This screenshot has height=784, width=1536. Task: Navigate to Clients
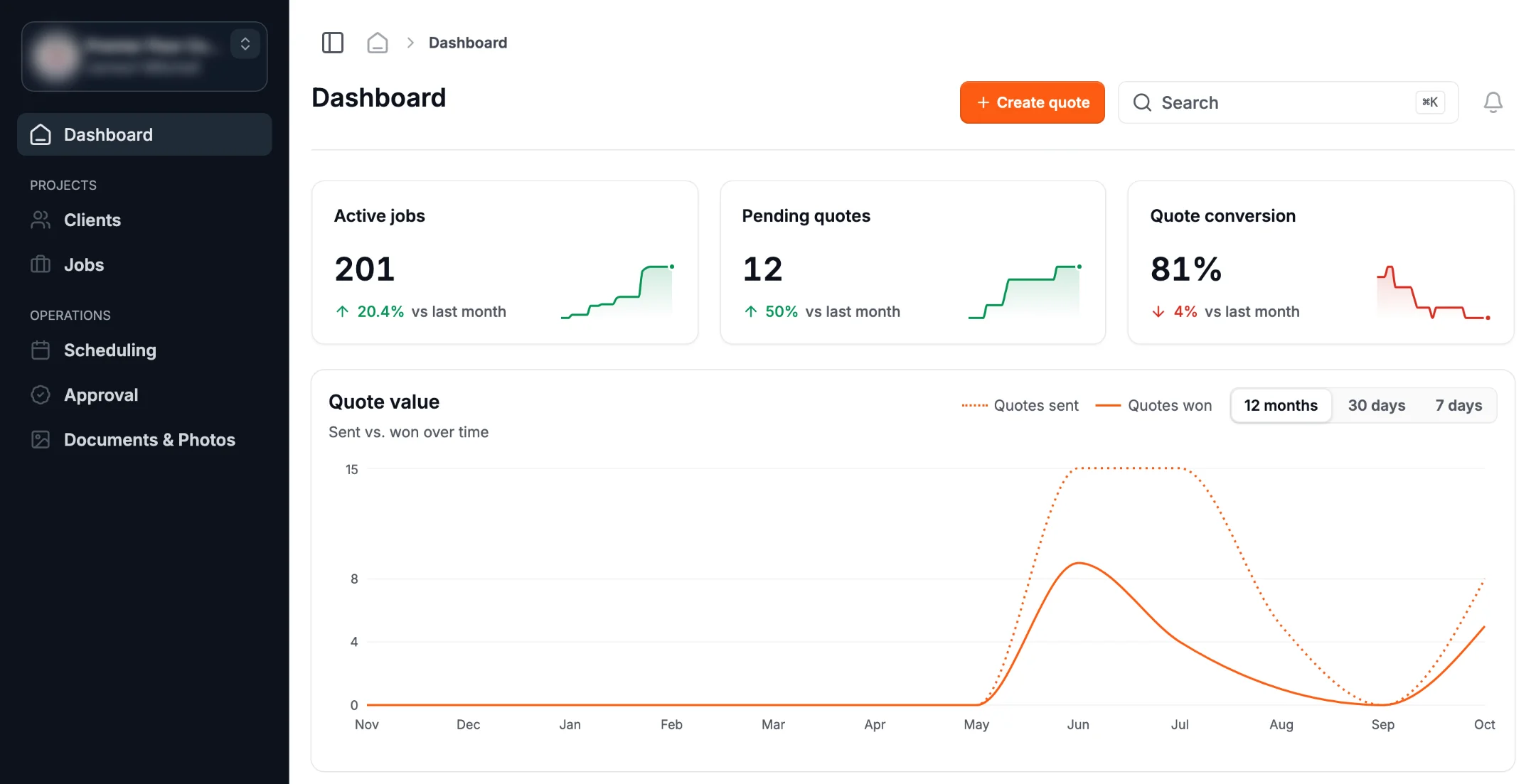(144, 220)
